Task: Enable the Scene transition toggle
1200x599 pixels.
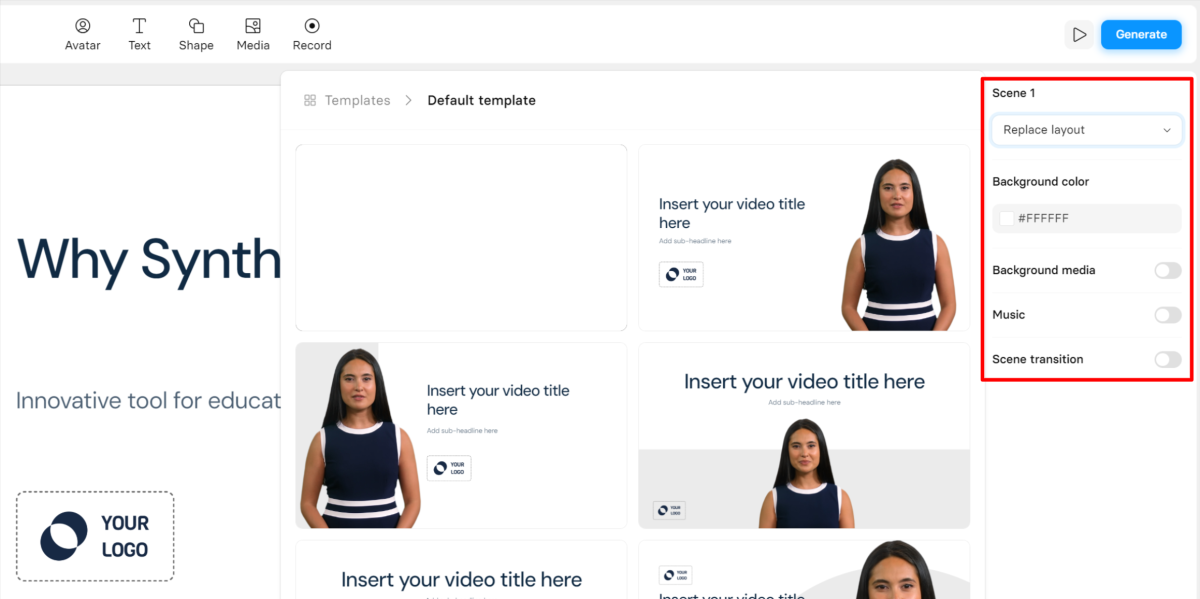Action: 1167,359
